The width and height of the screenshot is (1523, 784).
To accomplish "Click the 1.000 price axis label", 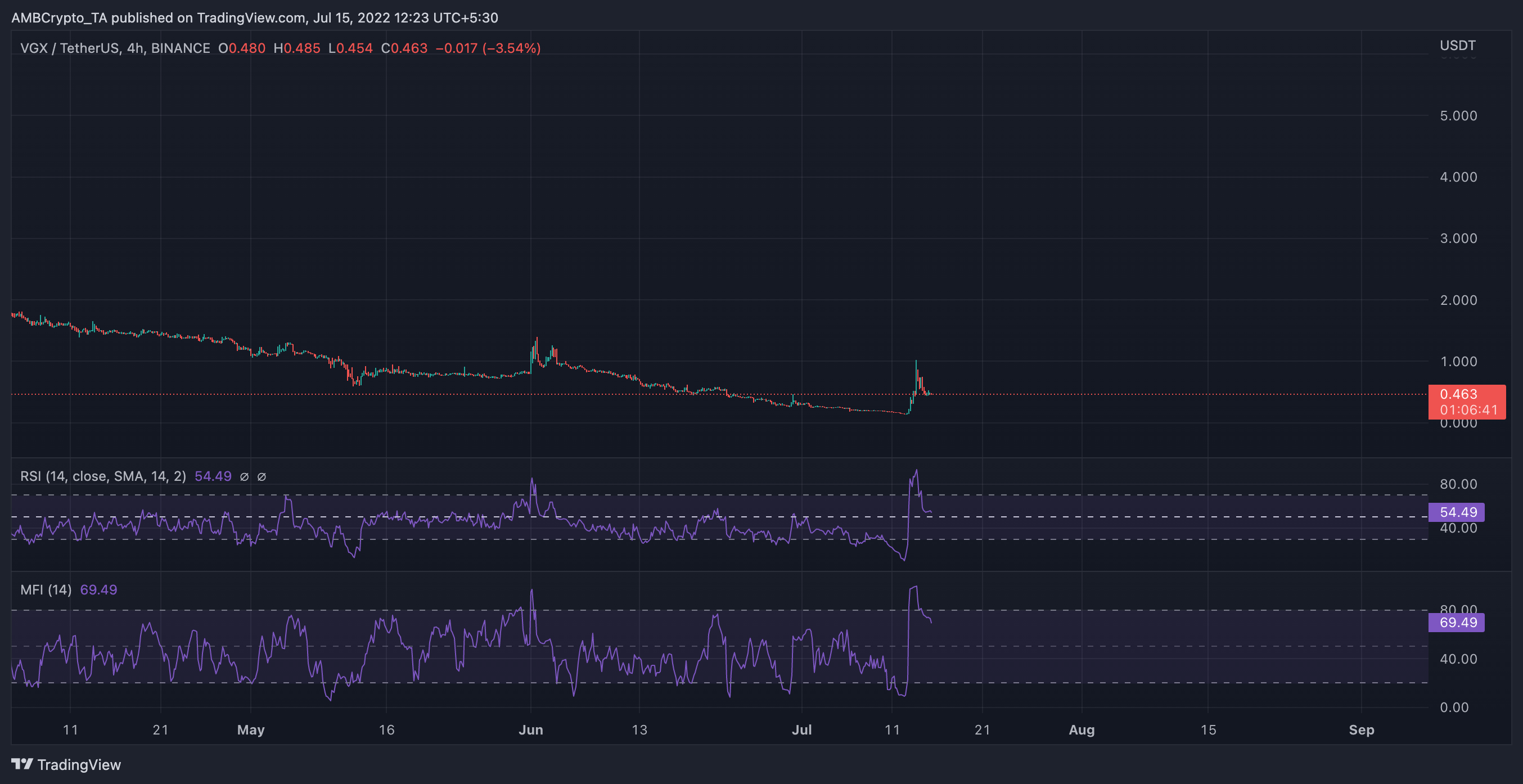I will pyautogui.click(x=1458, y=361).
